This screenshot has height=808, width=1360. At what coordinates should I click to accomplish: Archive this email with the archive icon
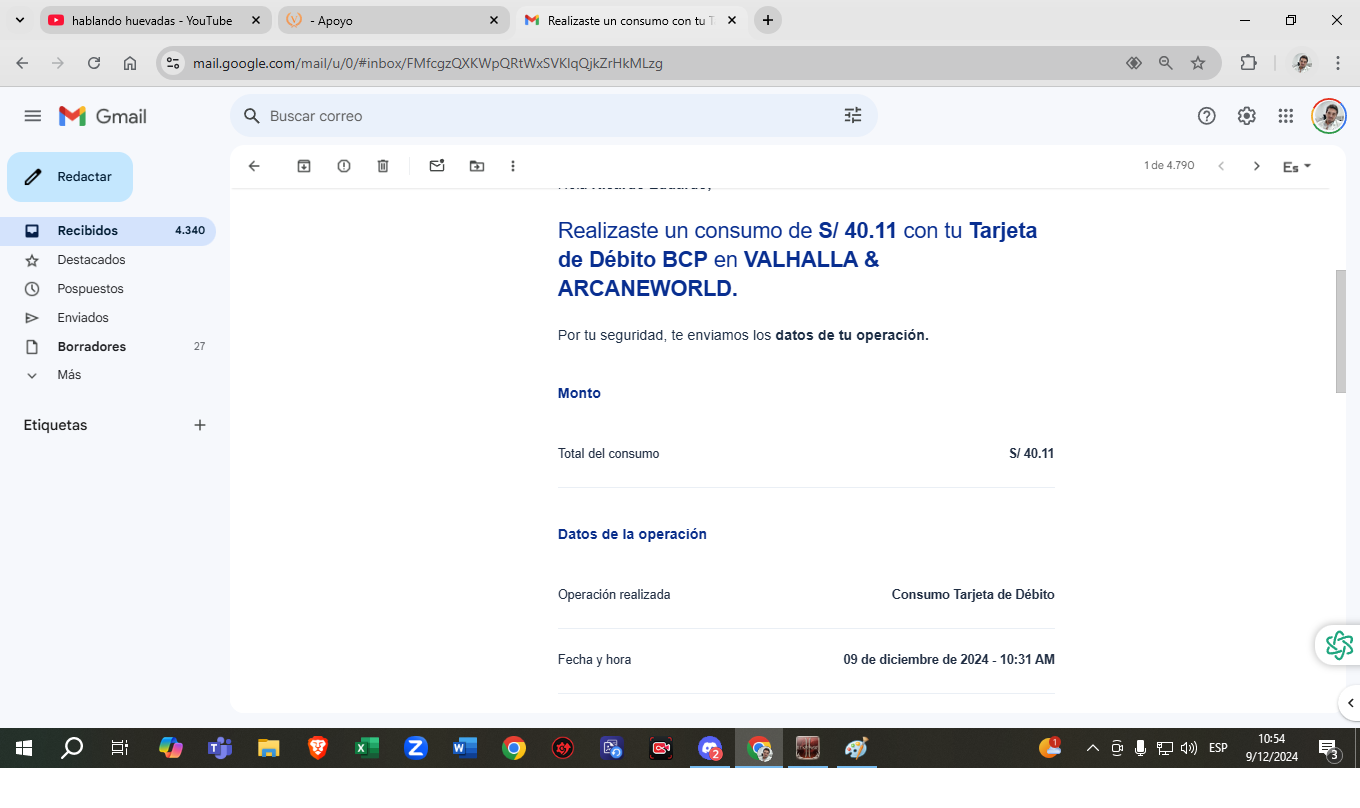[x=304, y=166]
